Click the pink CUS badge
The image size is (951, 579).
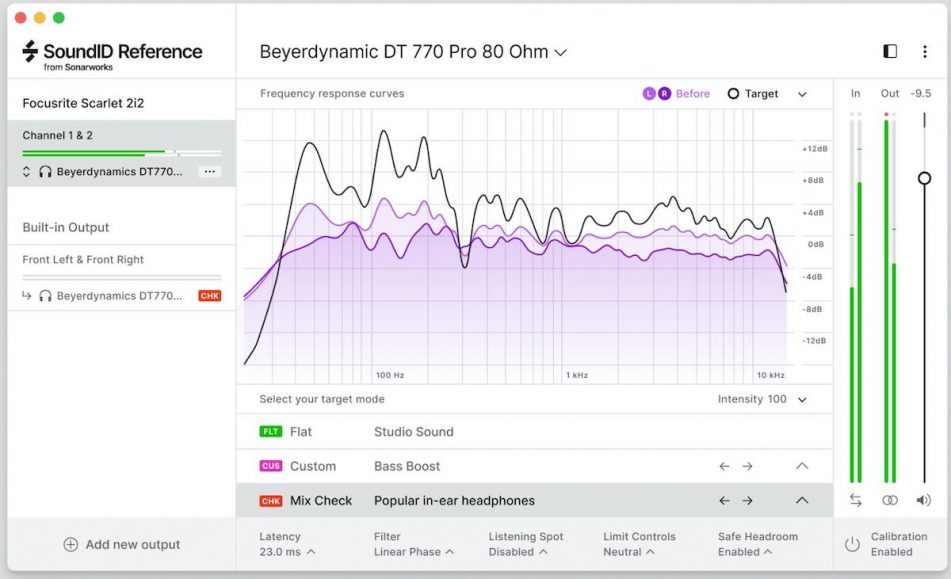pos(271,466)
